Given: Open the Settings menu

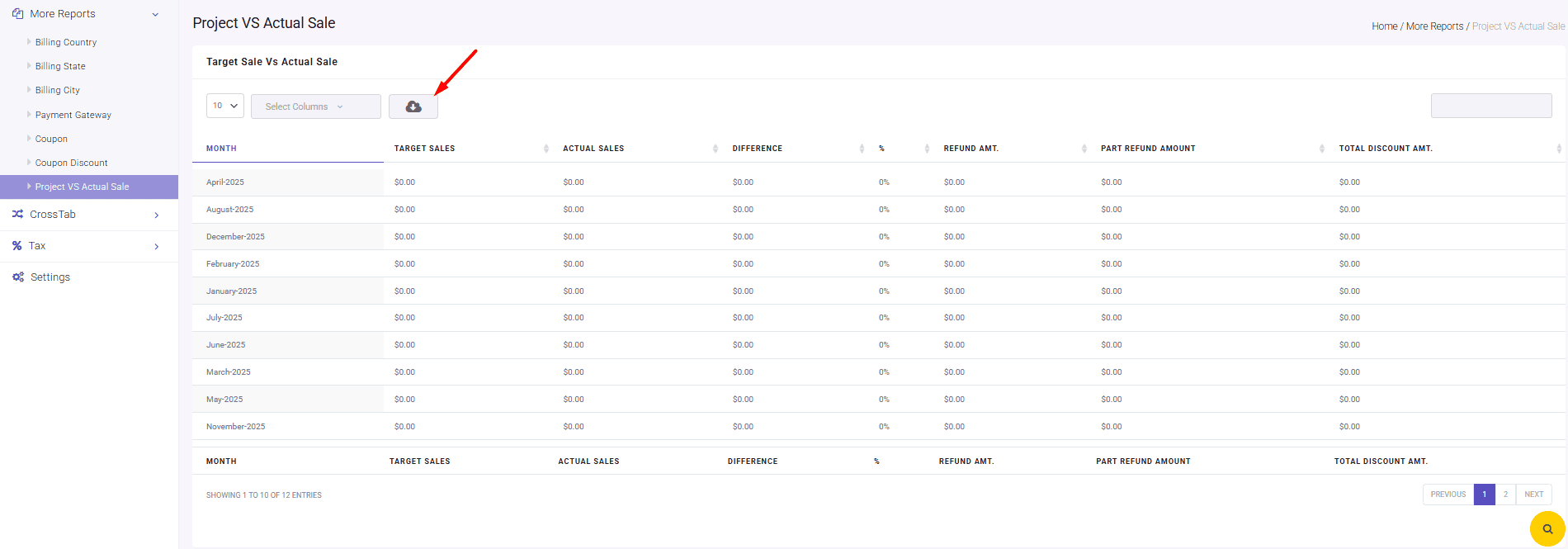Looking at the screenshot, I should point(89,277).
